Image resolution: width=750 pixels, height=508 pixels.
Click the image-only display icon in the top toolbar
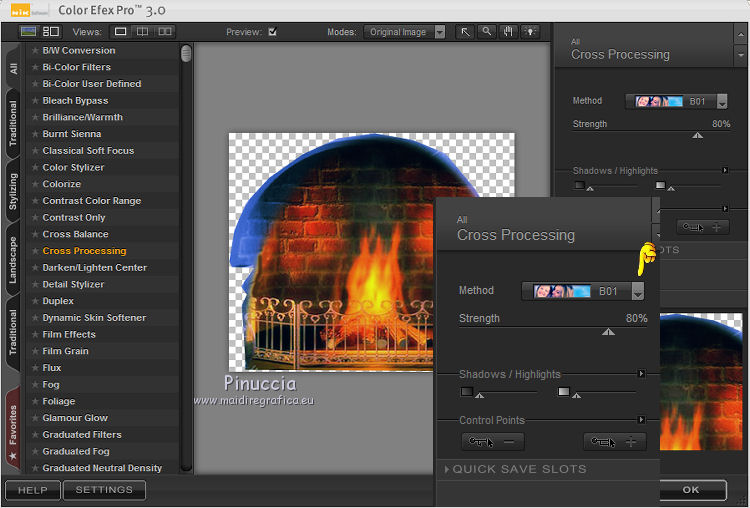[x=28, y=32]
